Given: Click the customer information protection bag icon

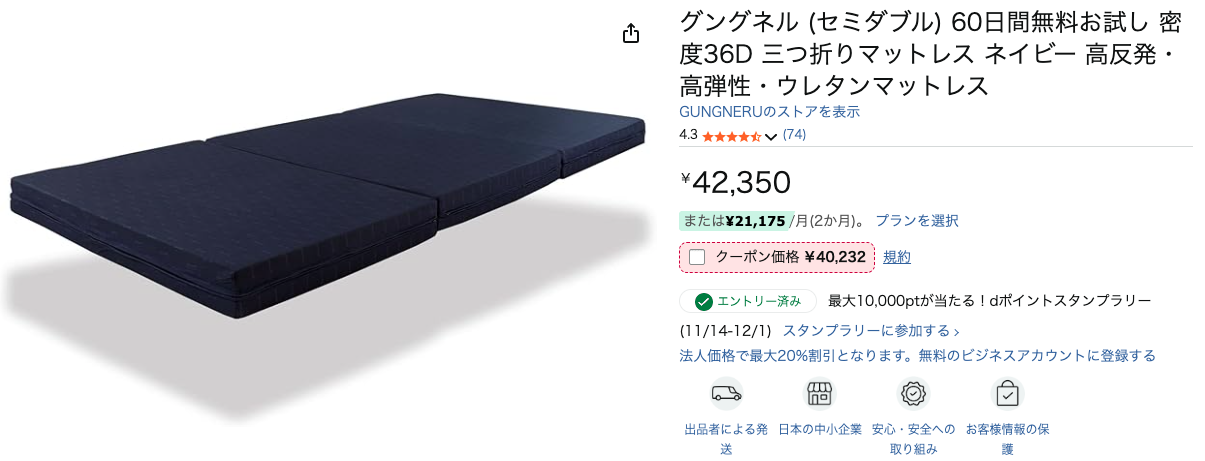Looking at the screenshot, I should tap(1007, 393).
